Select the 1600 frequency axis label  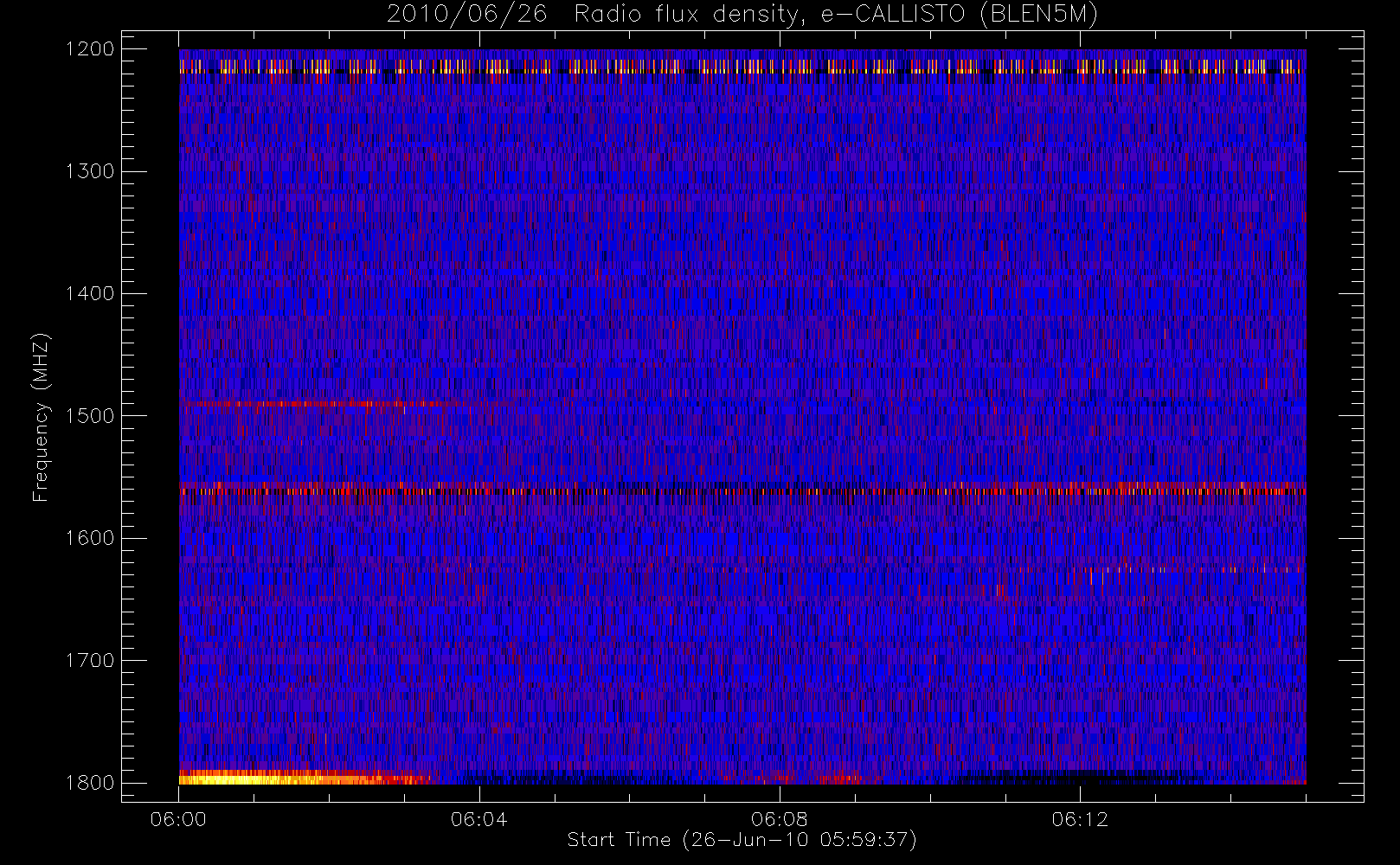[x=90, y=538]
